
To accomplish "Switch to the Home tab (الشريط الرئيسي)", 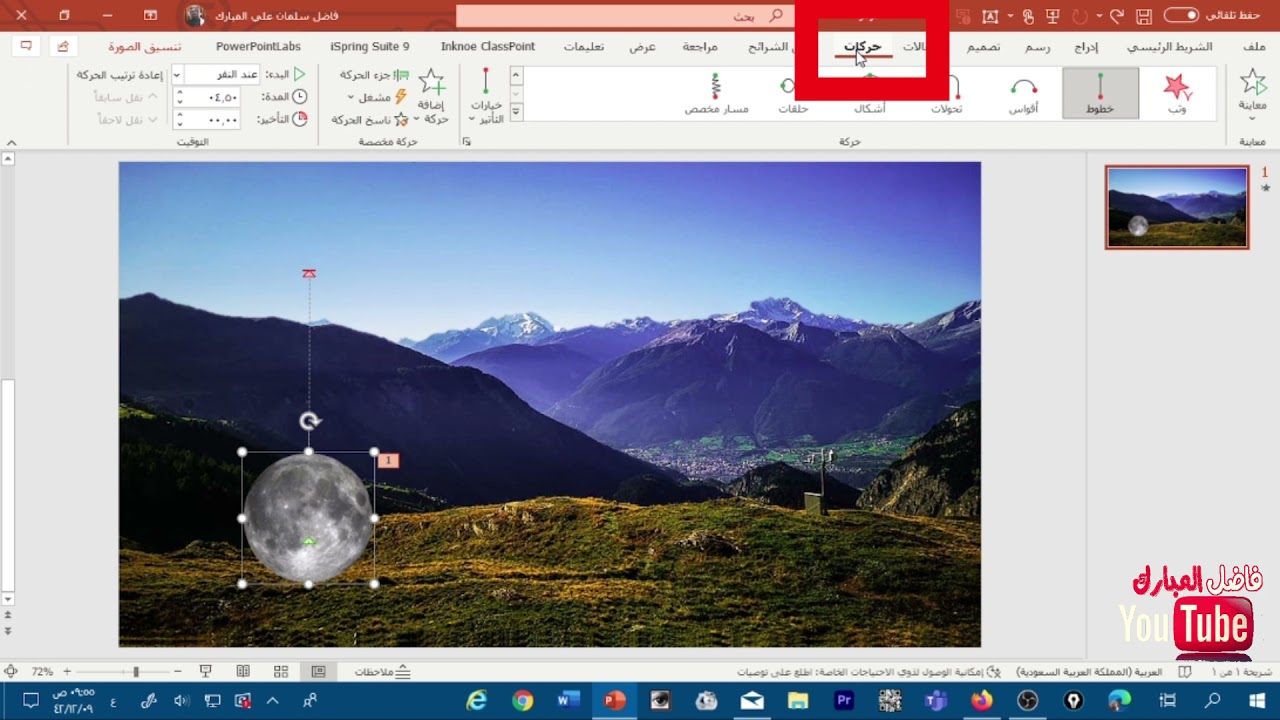I will 1170,47.
